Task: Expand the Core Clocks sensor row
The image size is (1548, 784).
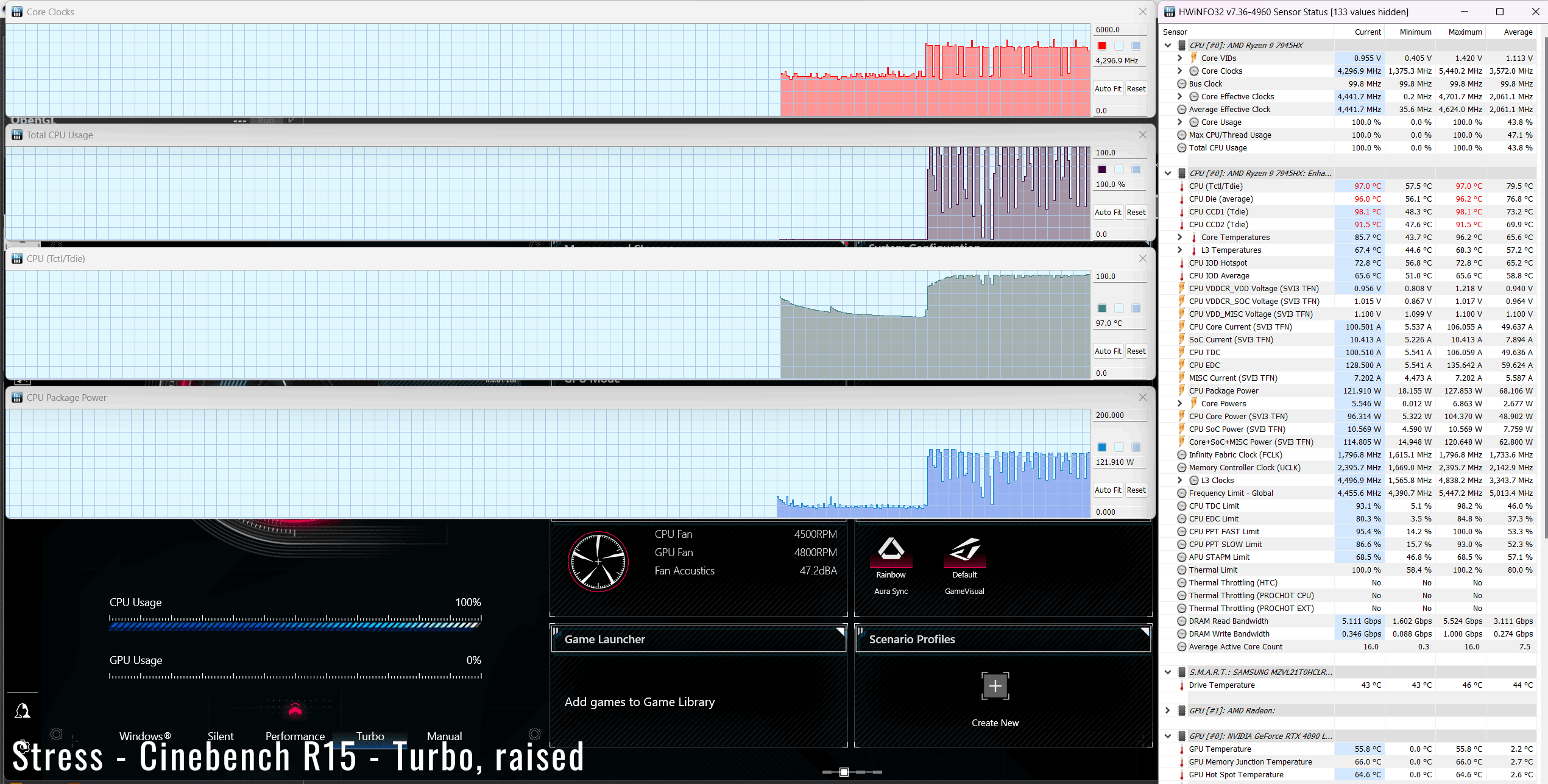Action: [1179, 71]
